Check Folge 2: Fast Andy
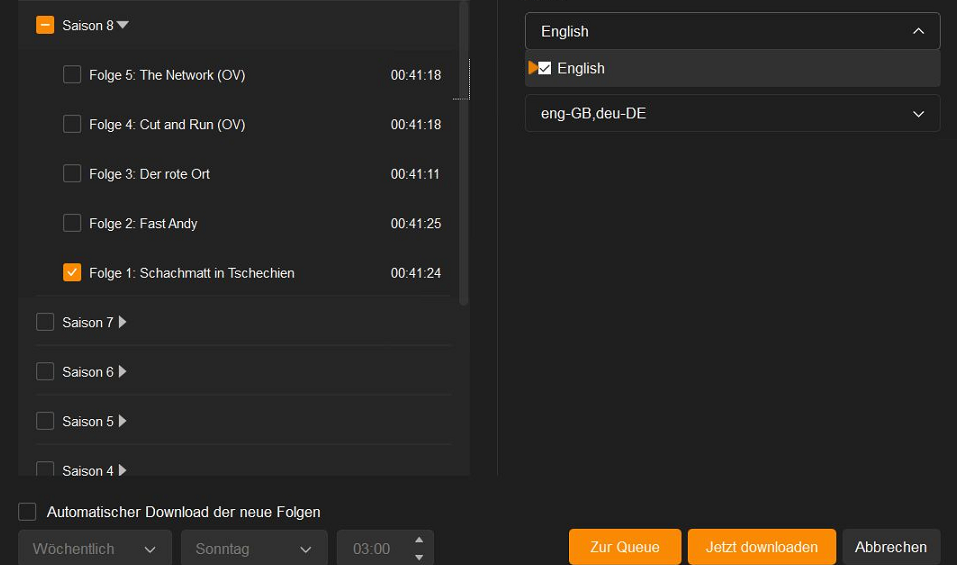The width and height of the screenshot is (957, 565). (72, 223)
